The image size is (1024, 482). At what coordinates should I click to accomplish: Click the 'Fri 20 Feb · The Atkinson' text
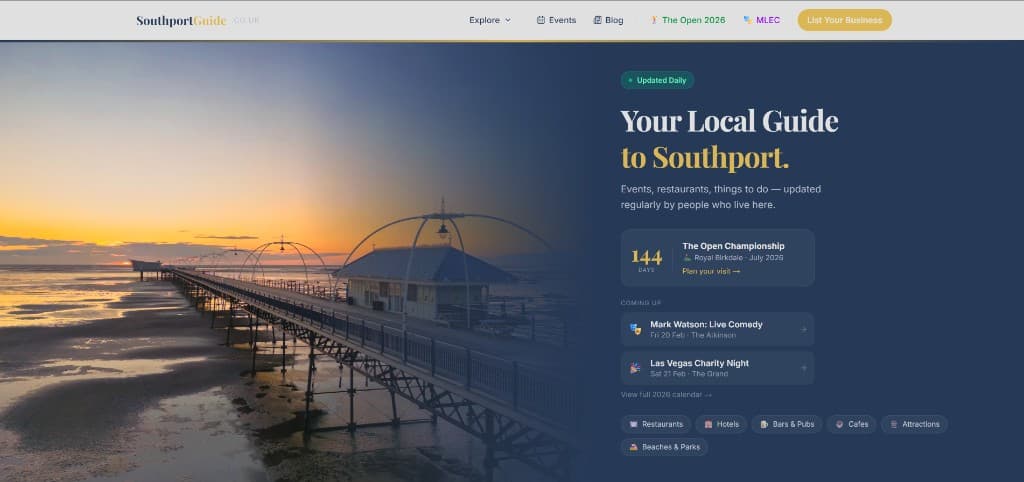[x=693, y=335]
